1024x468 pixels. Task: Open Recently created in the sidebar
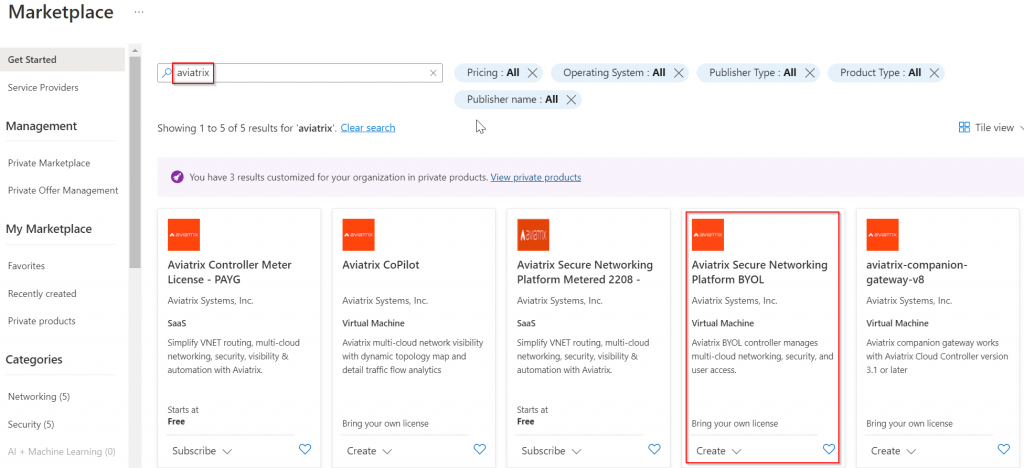[x=42, y=294]
